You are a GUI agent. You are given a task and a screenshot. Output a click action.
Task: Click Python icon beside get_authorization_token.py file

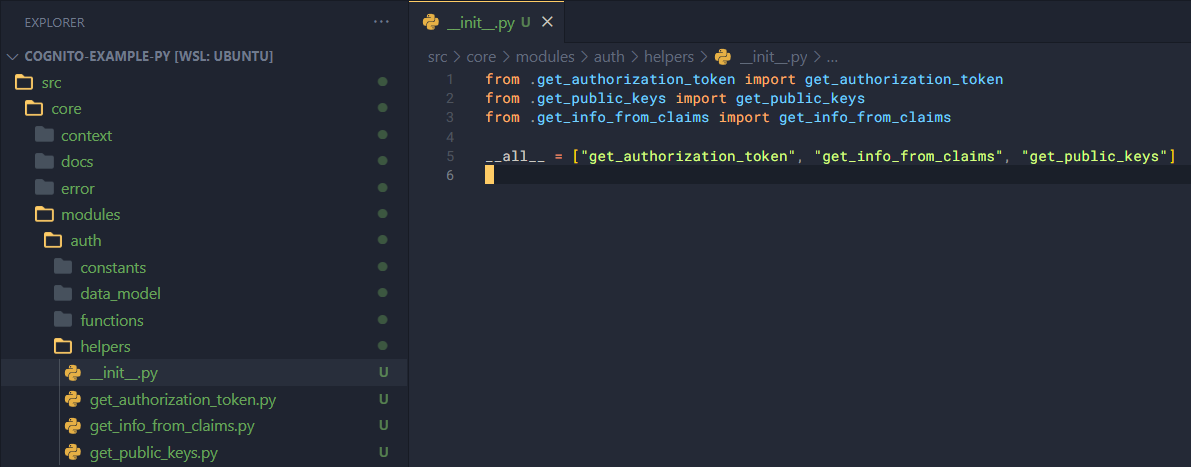(73, 400)
